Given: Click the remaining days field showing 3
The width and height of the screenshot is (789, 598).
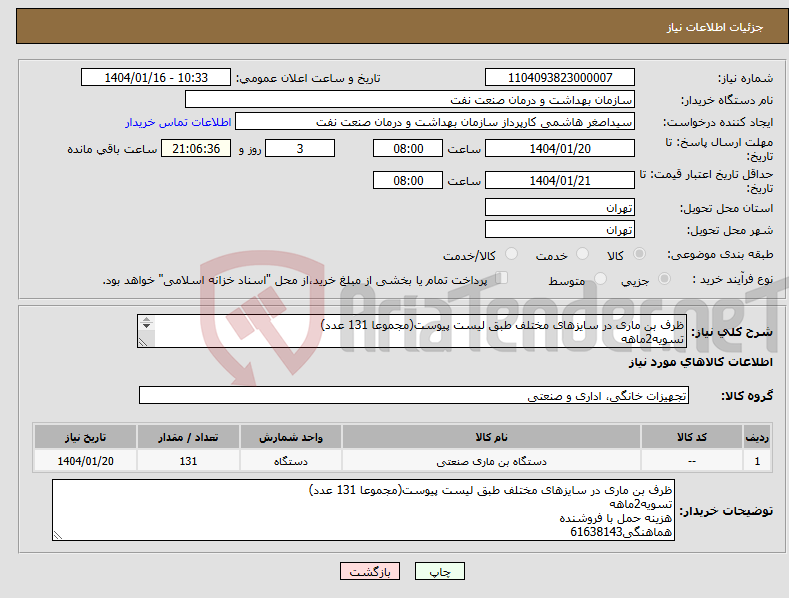Looking at the screenshot, I should (x=300, y=148).
